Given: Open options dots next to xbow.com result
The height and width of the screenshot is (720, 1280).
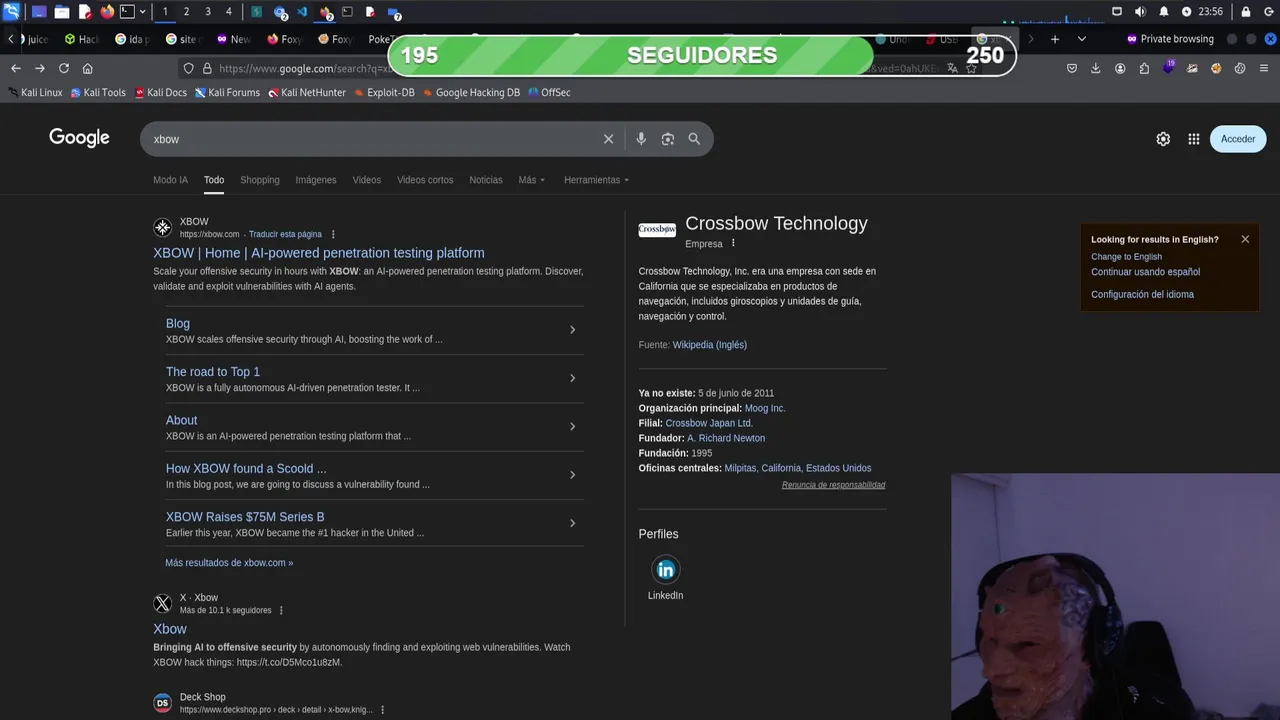Looking at the screenshot, I should pos(333,234).
